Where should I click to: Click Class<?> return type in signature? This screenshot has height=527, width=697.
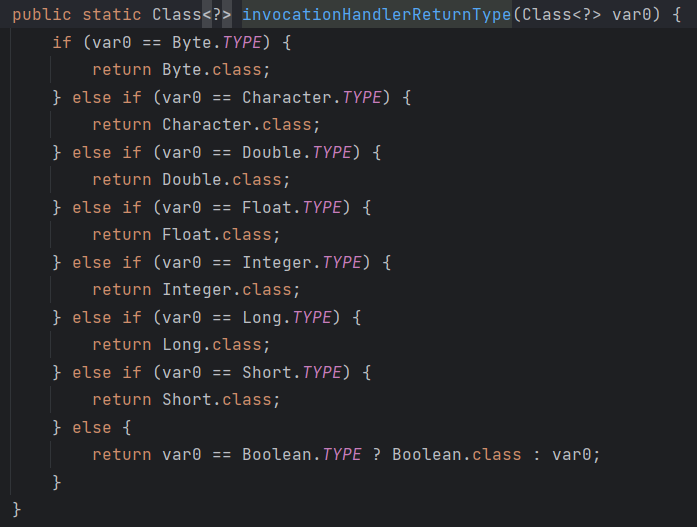(x=192, y=15)
